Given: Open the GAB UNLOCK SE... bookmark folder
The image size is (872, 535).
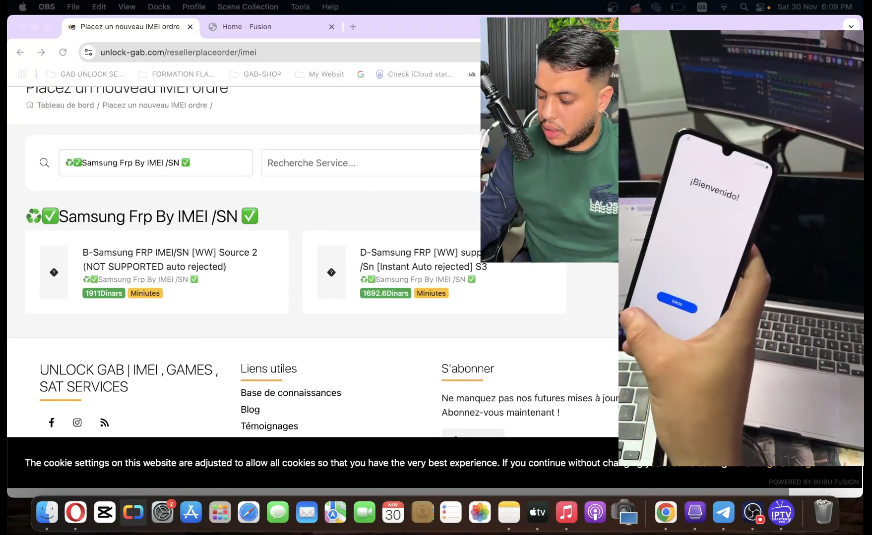Looking at the screenshot, I should [x=85, y=74].
